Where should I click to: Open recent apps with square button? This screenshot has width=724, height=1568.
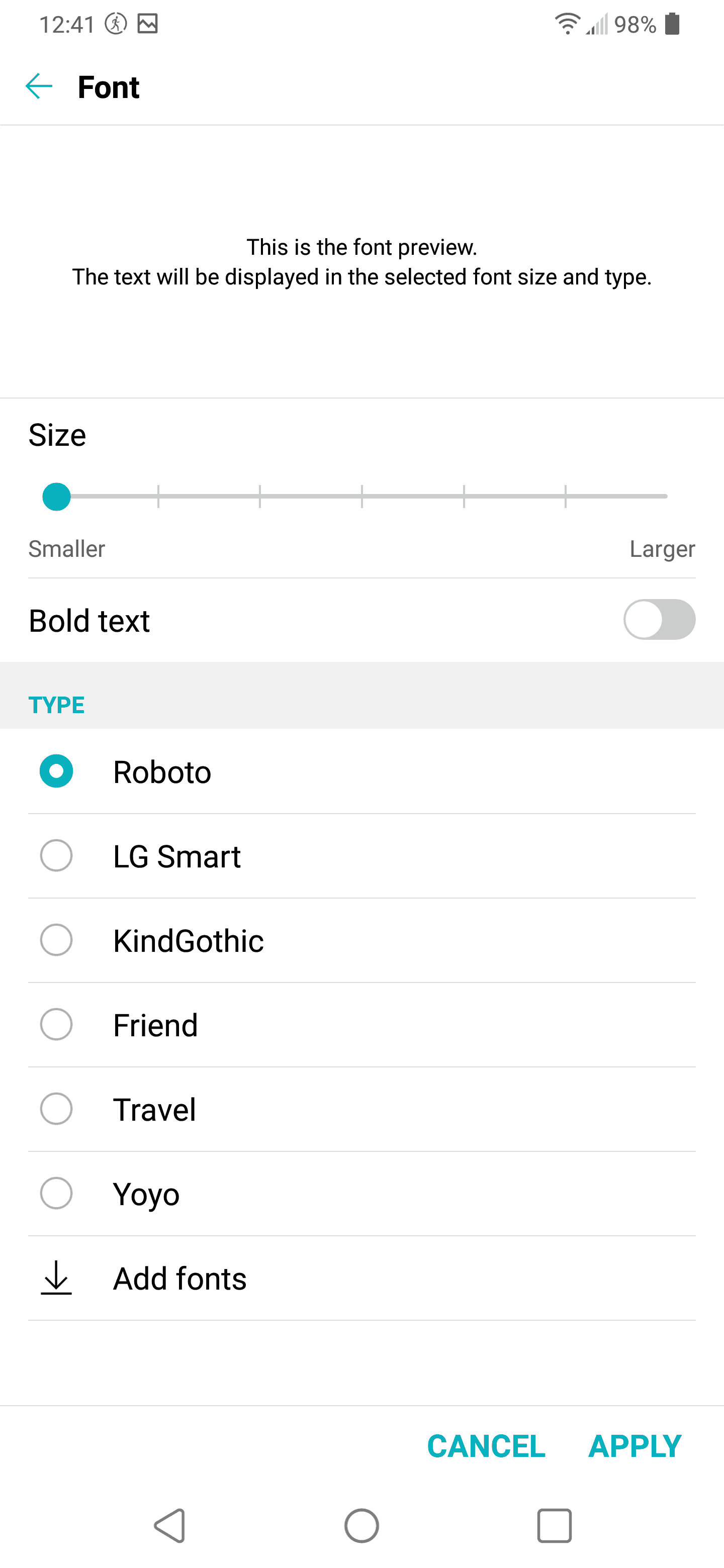tap(554, 1525)
